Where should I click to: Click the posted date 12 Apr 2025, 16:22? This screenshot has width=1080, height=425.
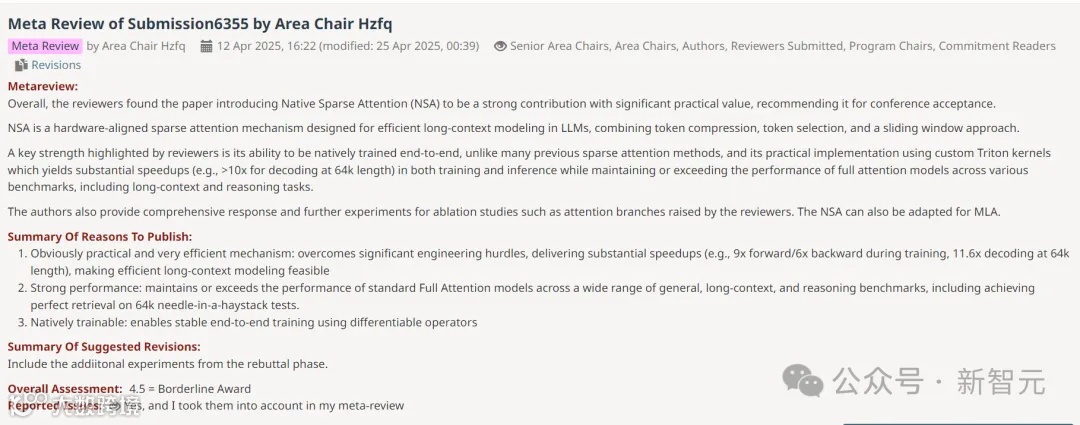[x=267, y=46]
